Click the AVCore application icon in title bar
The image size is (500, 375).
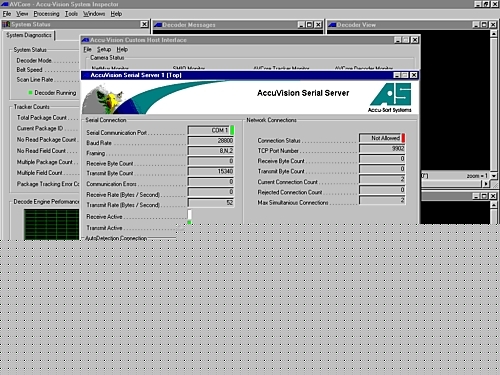4,4
